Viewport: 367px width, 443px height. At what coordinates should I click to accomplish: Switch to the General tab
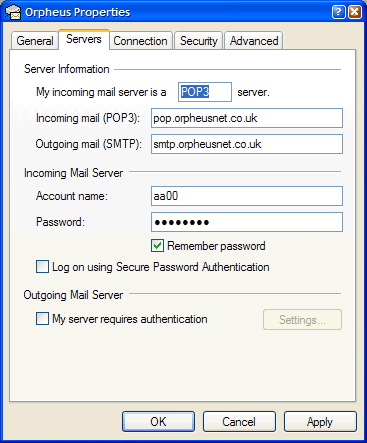coord(35,41)
